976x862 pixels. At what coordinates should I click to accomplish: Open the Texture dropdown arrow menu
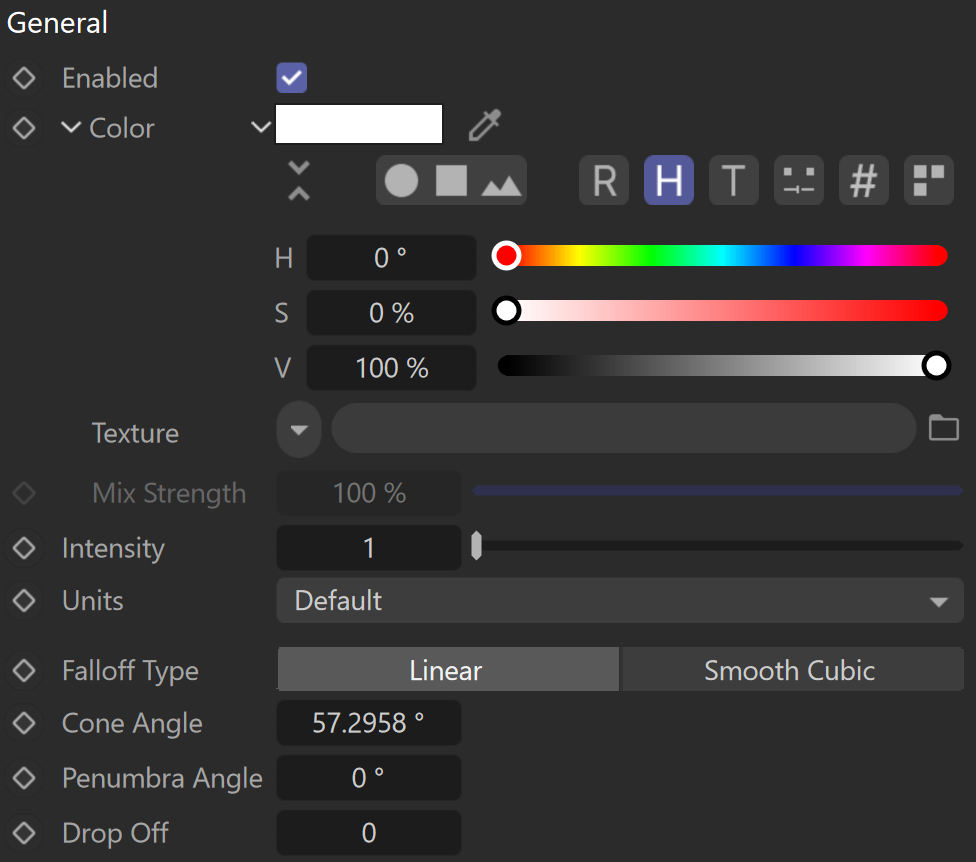(299, 429)
